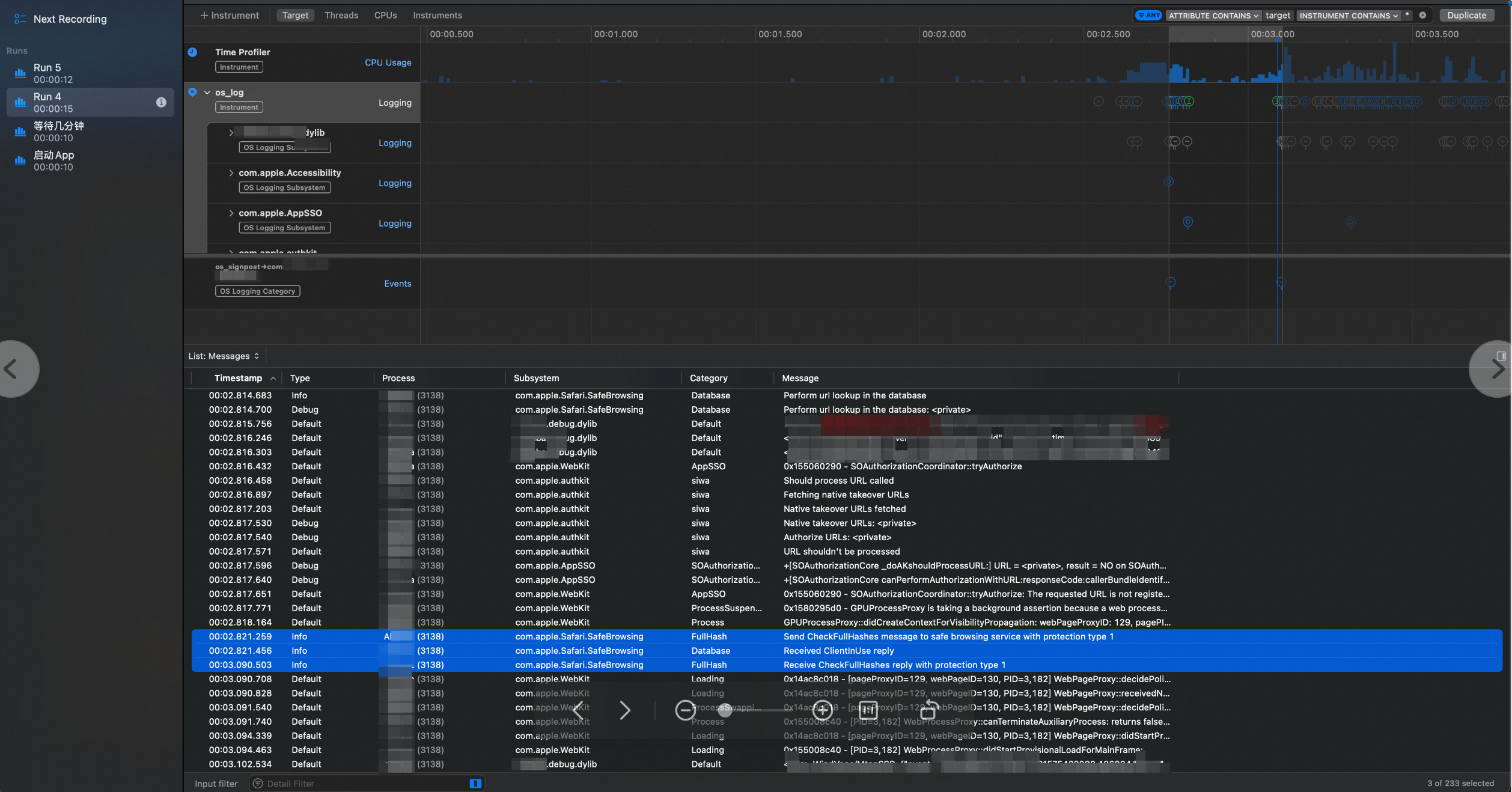Select the 'Receive CheckFullHashes reply' log row
The image size is (1512, 792).
(847, 665)
